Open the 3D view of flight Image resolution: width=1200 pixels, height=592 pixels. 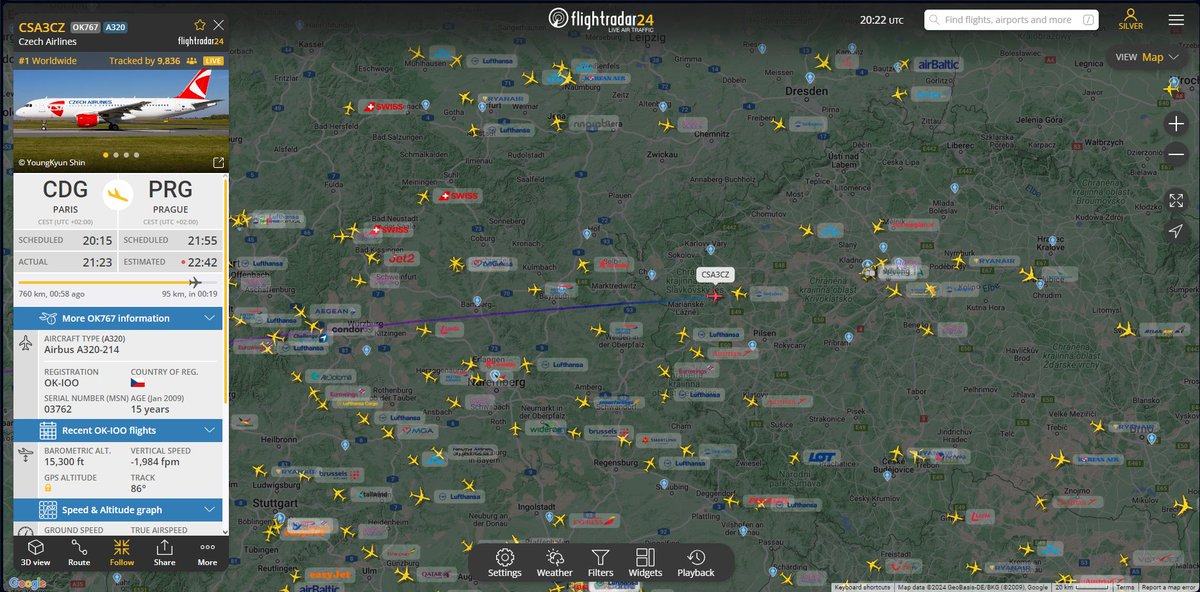(36, 553)
